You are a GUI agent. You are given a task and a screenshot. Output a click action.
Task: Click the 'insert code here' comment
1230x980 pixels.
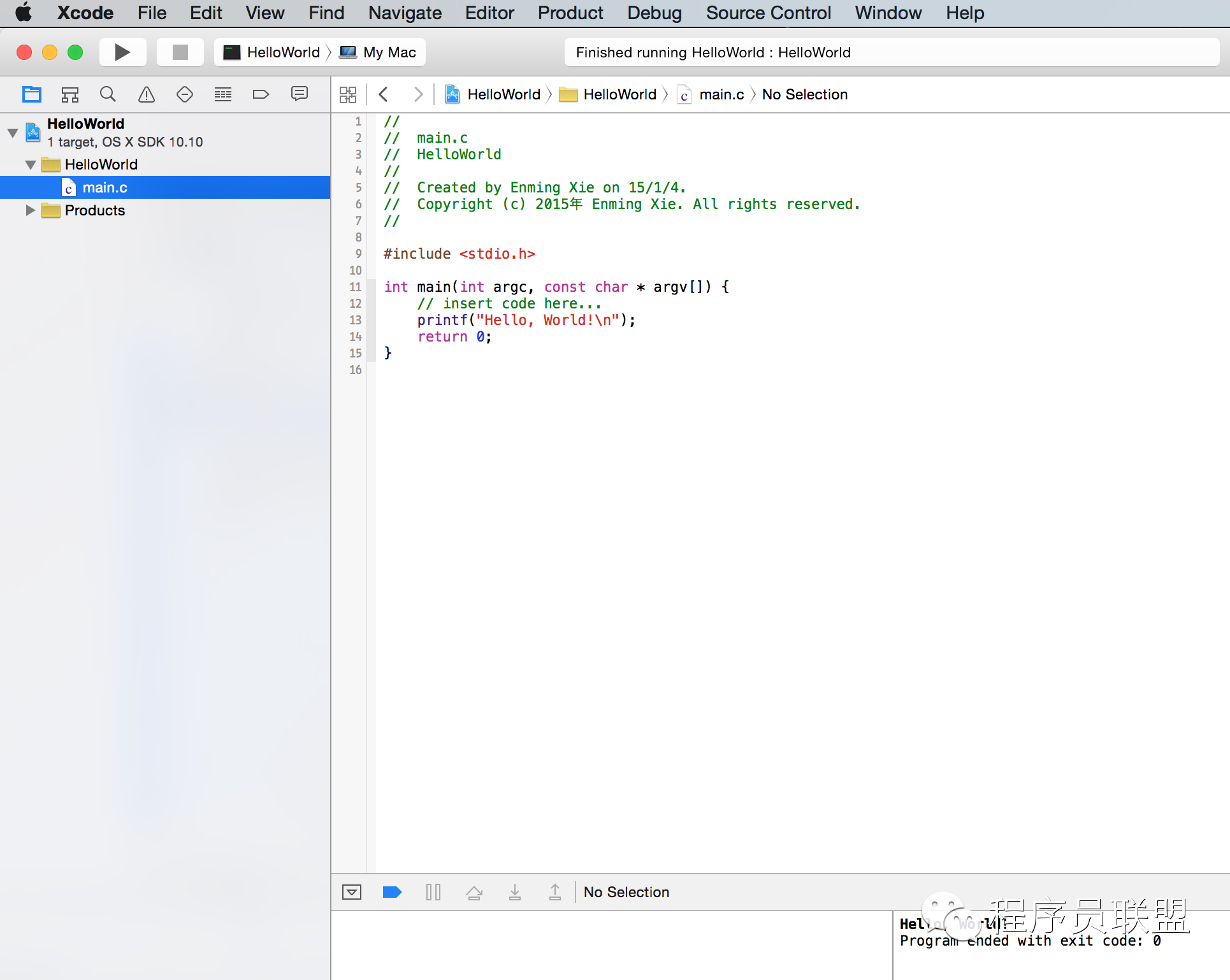pyautogui.click(x=509, y=303)
